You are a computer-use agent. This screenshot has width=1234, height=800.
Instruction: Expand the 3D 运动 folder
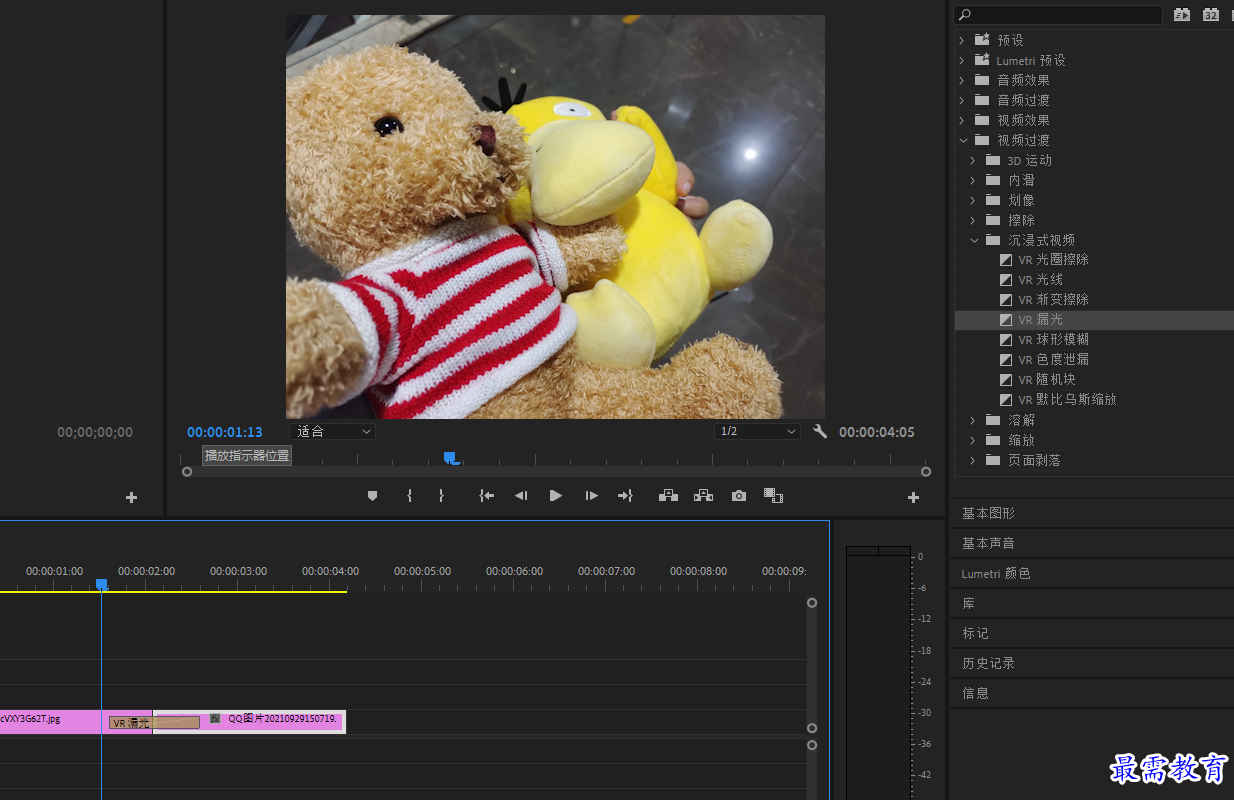[x=973, y=160]
